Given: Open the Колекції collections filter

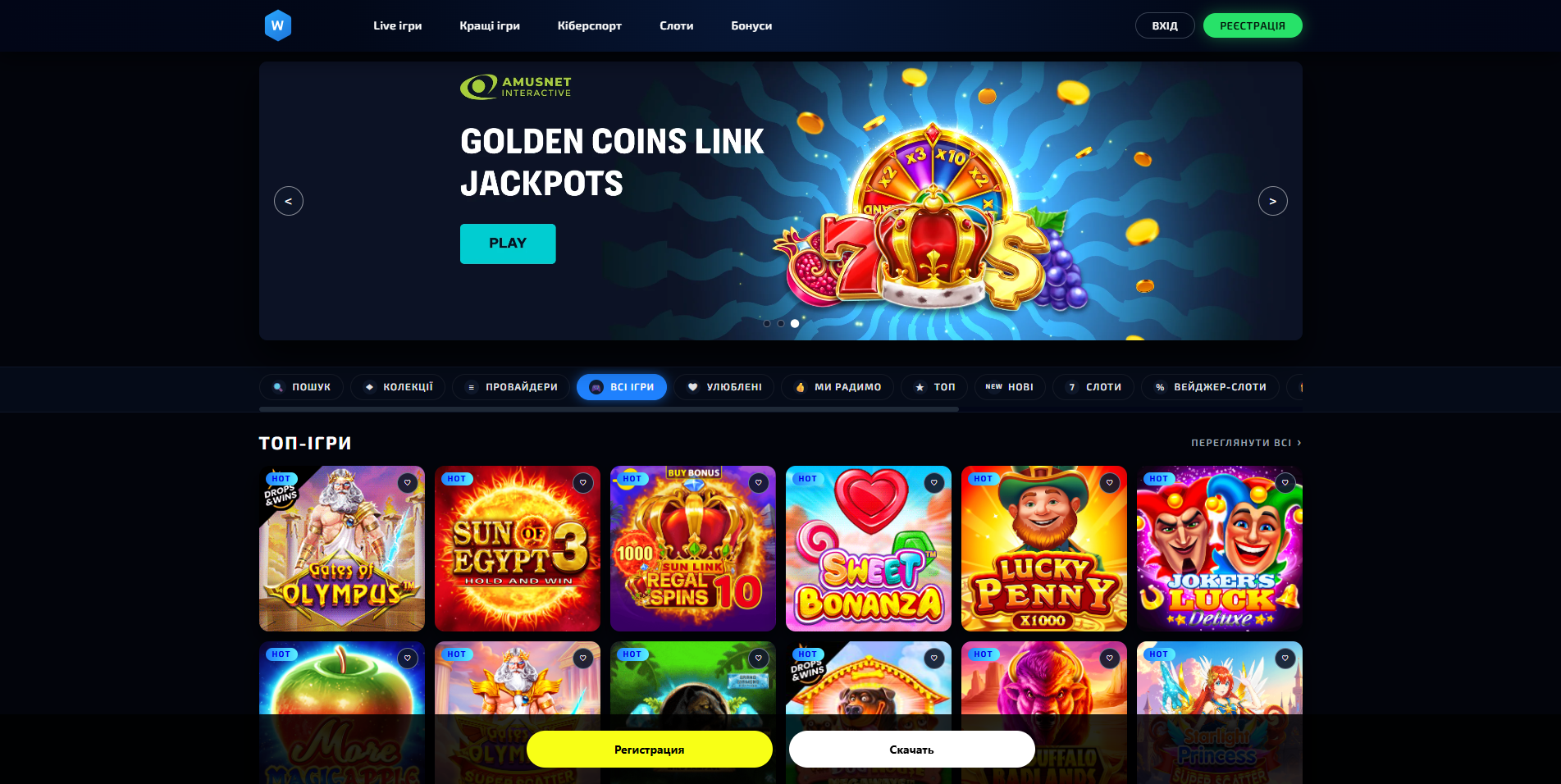Looking at the screenshot, I should 398,387.
